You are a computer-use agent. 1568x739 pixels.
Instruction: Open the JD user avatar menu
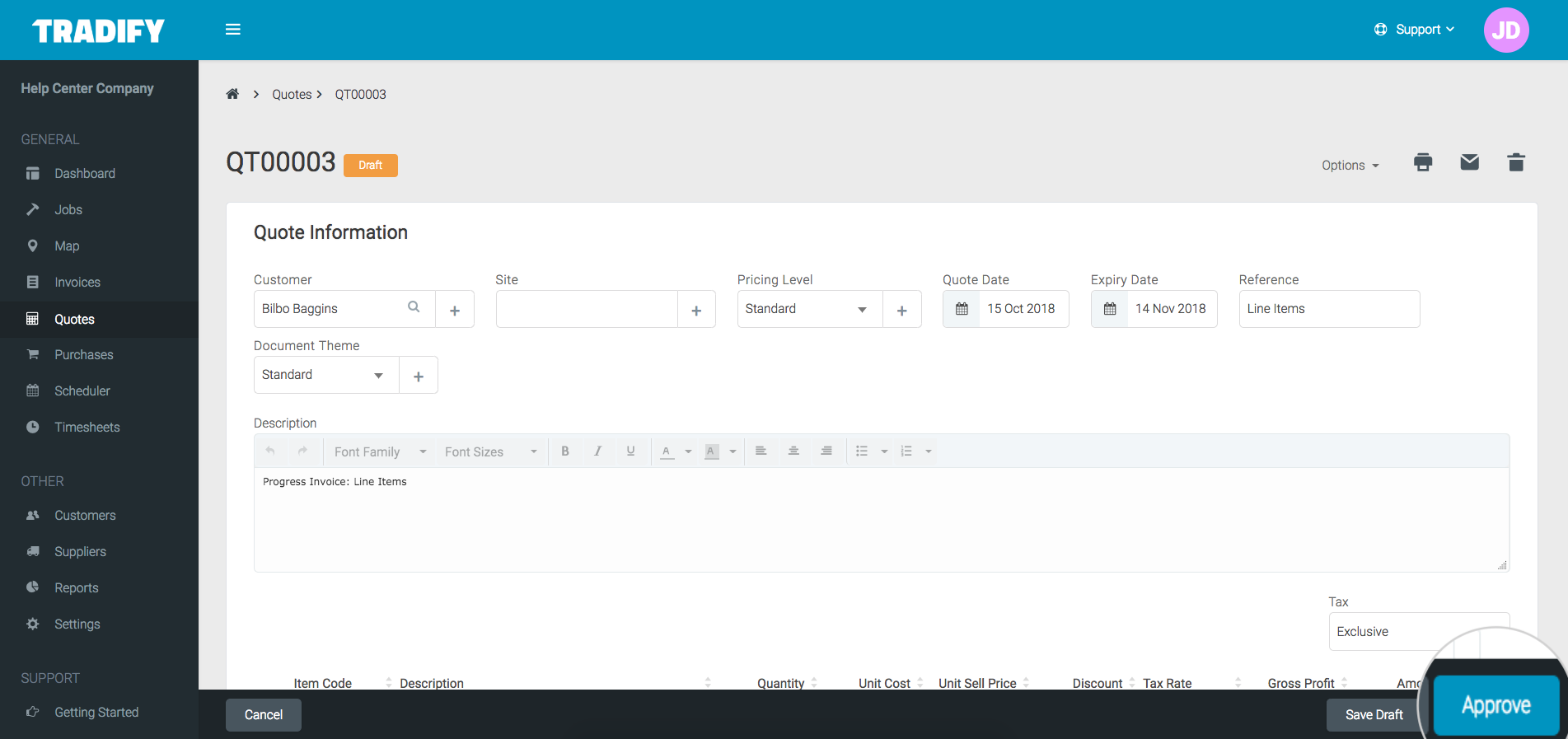click(1506, 30)
